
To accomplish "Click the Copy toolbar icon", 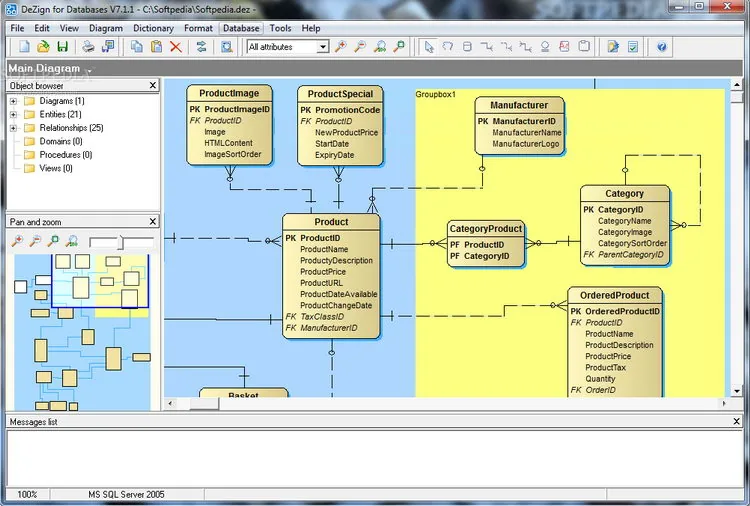I will point(137,47).
